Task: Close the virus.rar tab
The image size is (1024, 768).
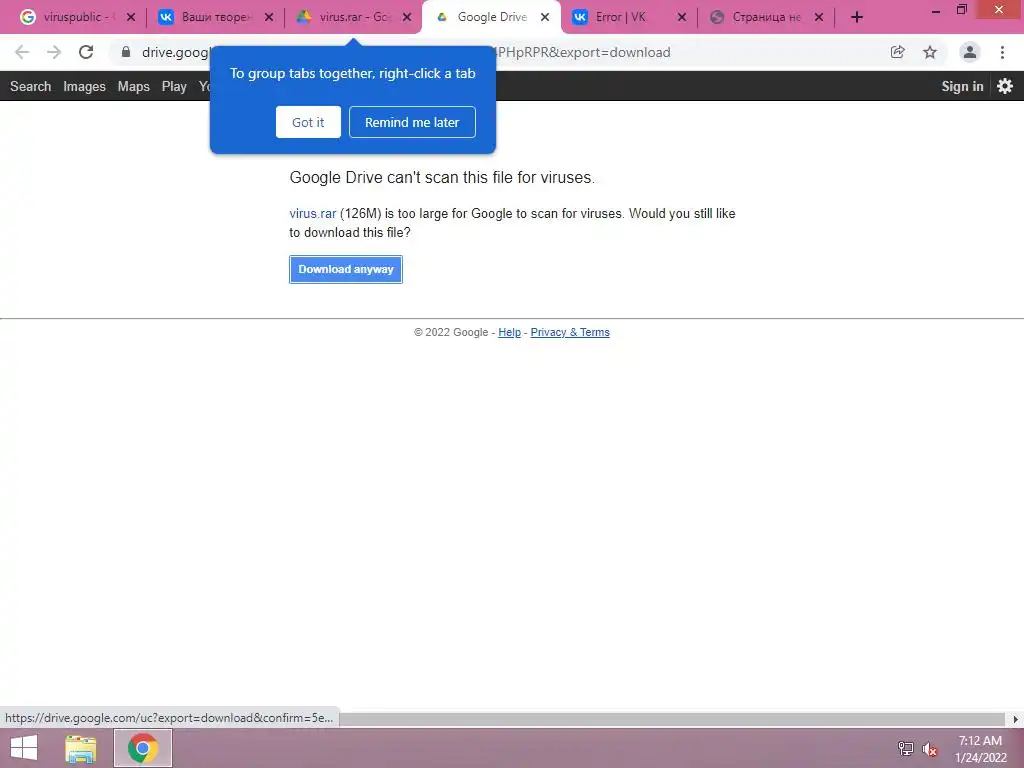Action: click(407, 18)
